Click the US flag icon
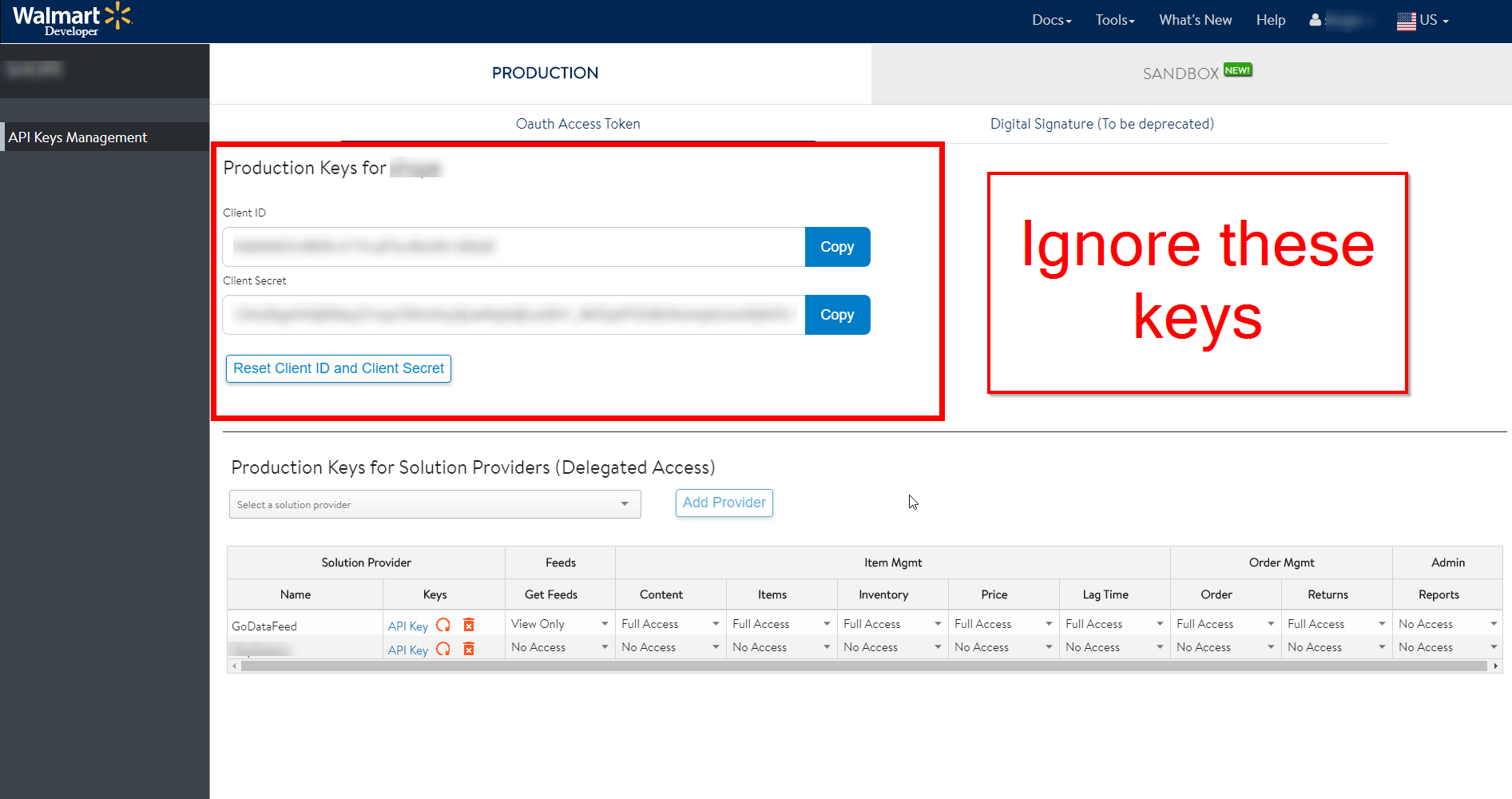The image size is (1512, 799). coord(1406,20)
